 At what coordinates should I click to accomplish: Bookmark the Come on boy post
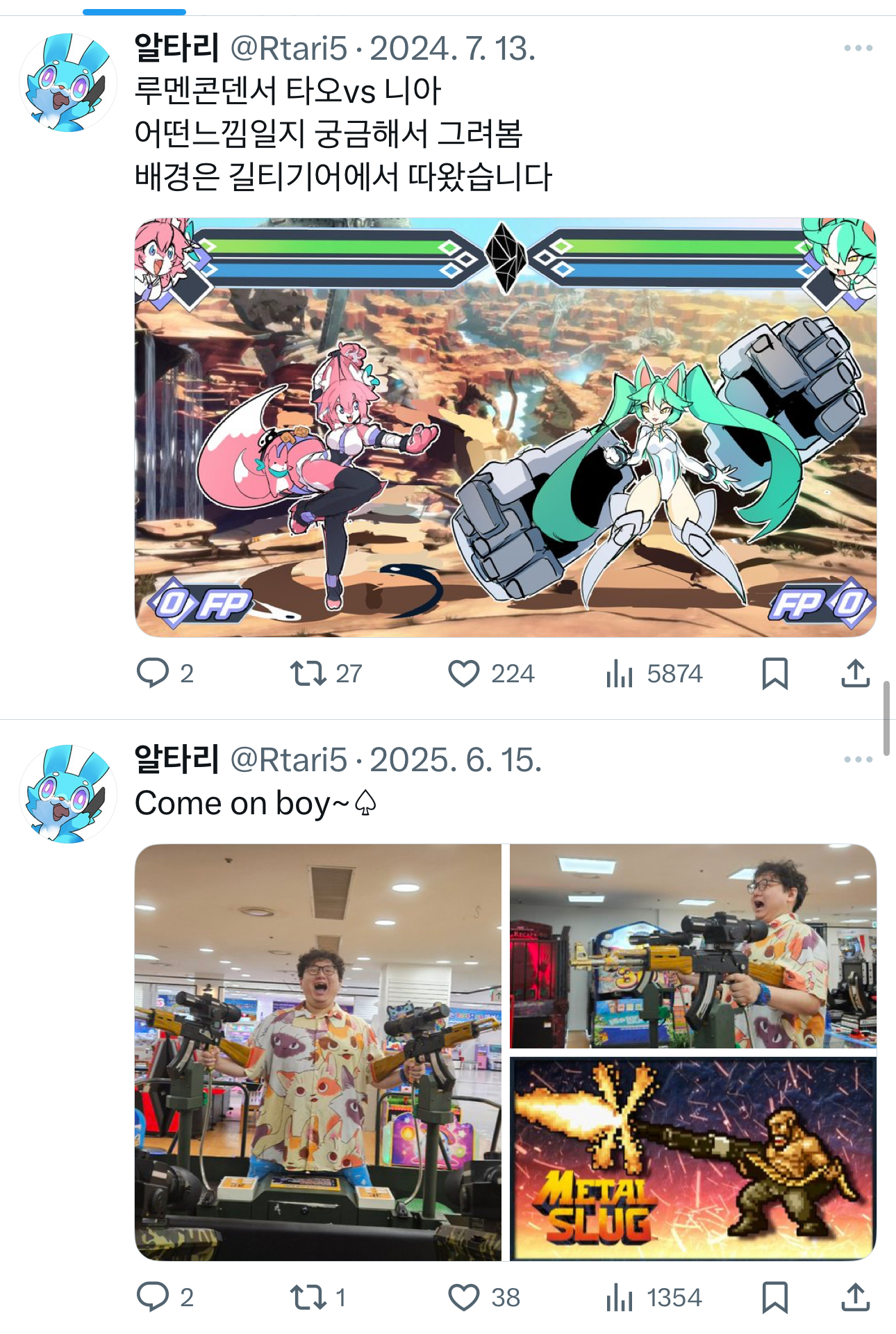774,1297
